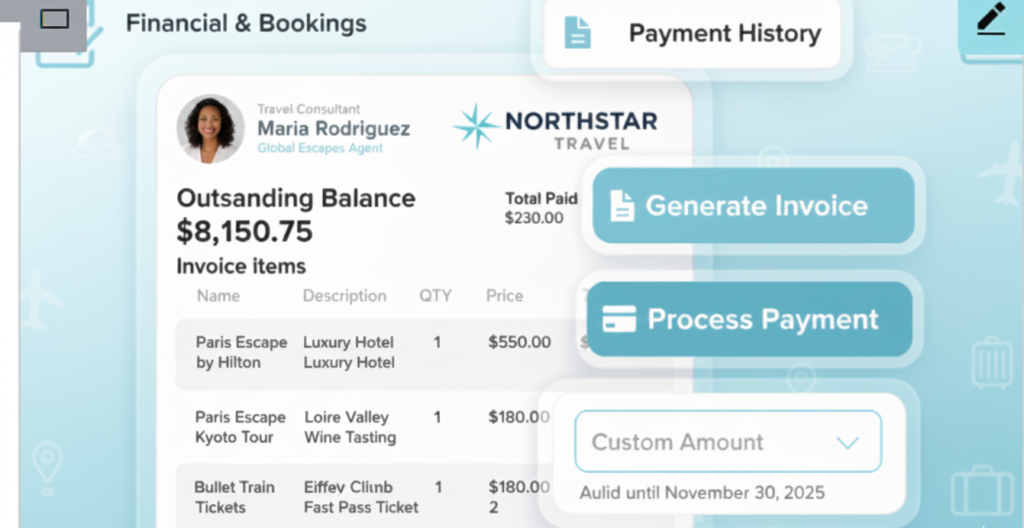Image resolution: width=1024 pixels, height=528 pixels.
Task: Click the pencil edit icon
Action: [x=990, y=20]
